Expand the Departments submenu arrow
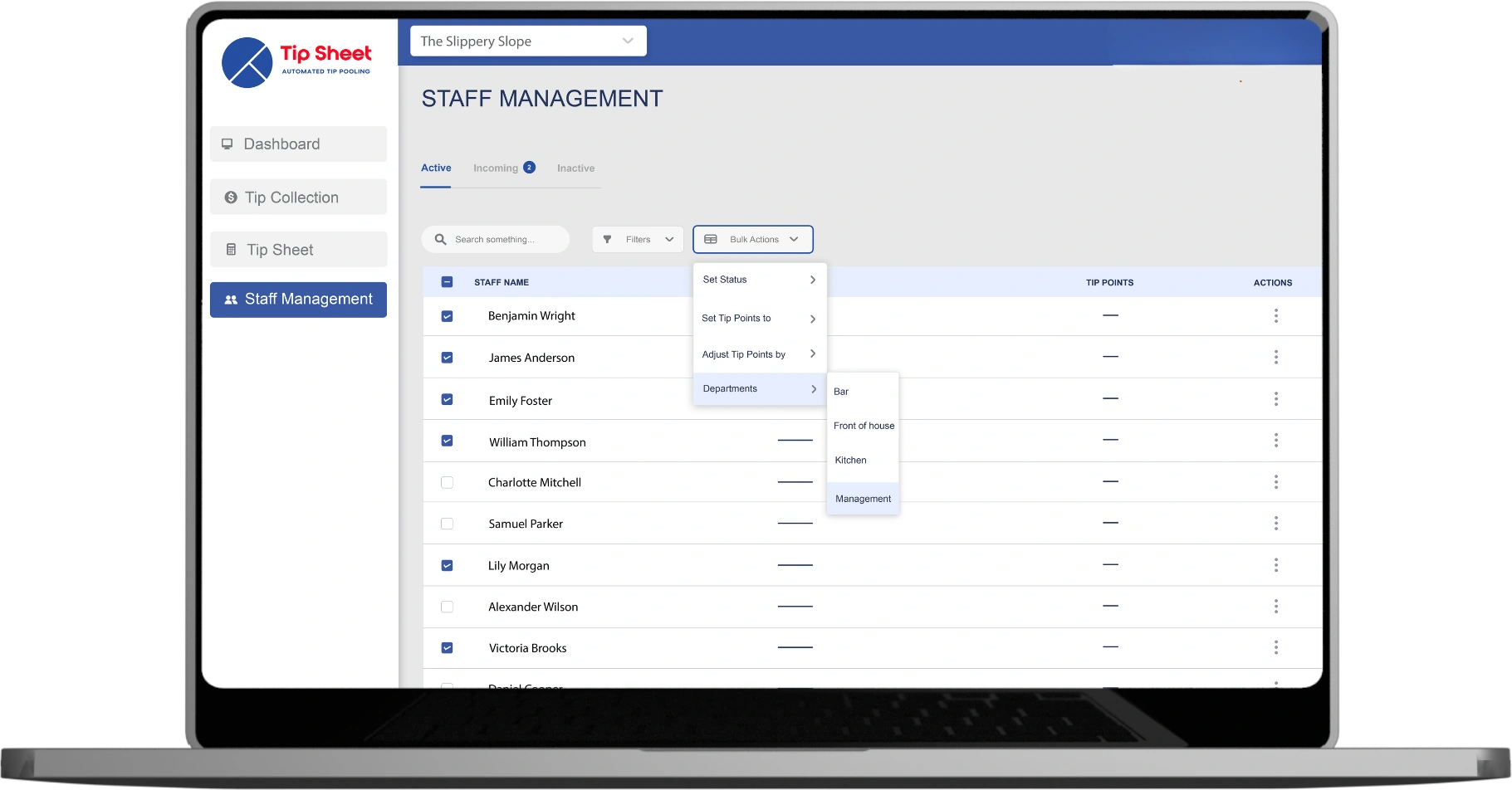 tap(812, 388)
